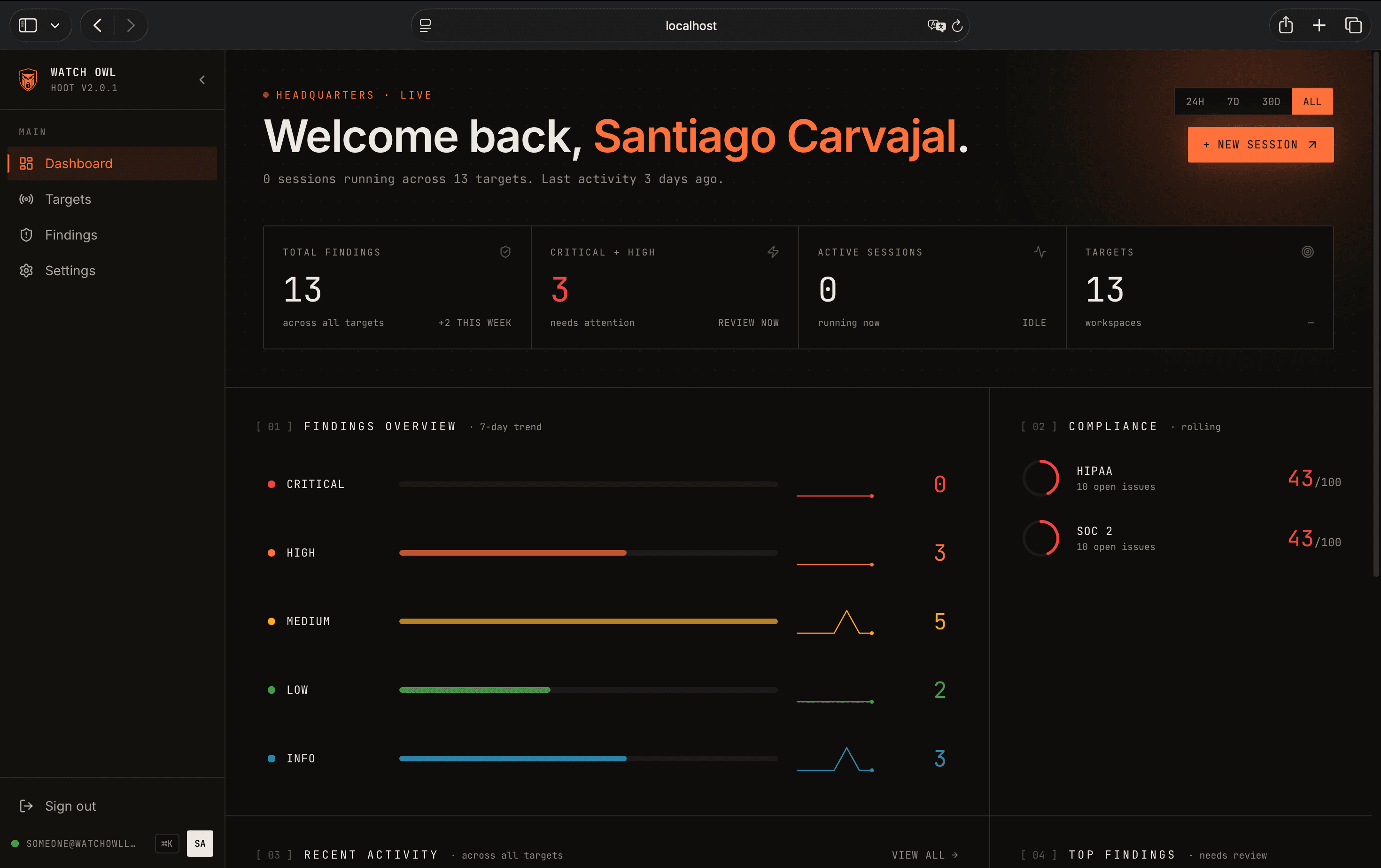
Task: Click the +2 THIS WEEK label
Action: (x=475, y=323)
